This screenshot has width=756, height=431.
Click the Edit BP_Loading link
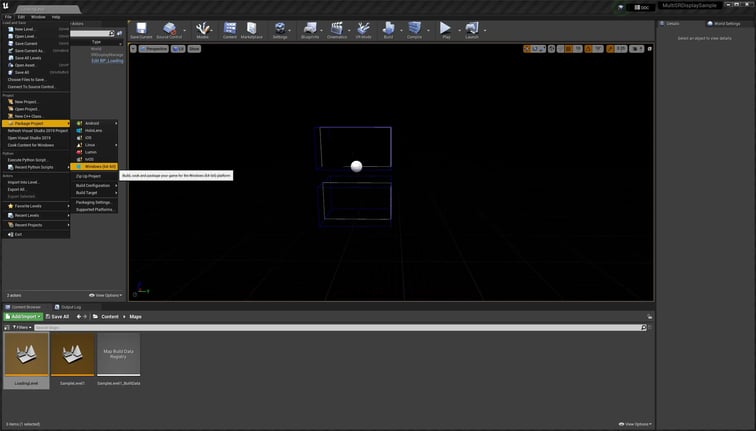[x=107, y=61]
